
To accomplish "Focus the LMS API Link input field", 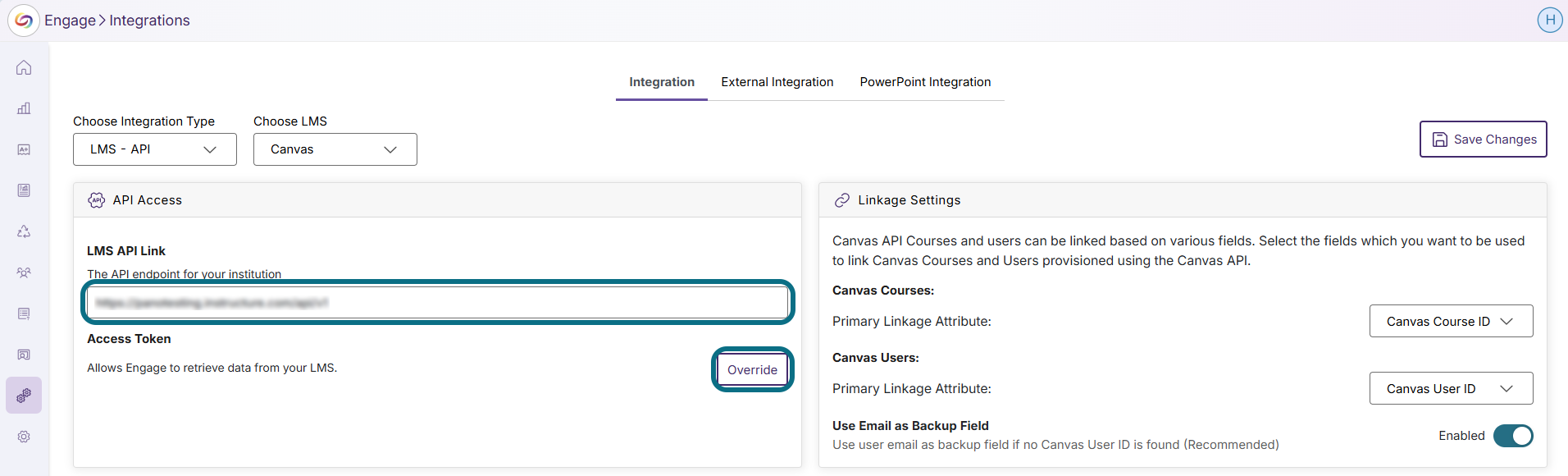I will [x=438, y=303].
